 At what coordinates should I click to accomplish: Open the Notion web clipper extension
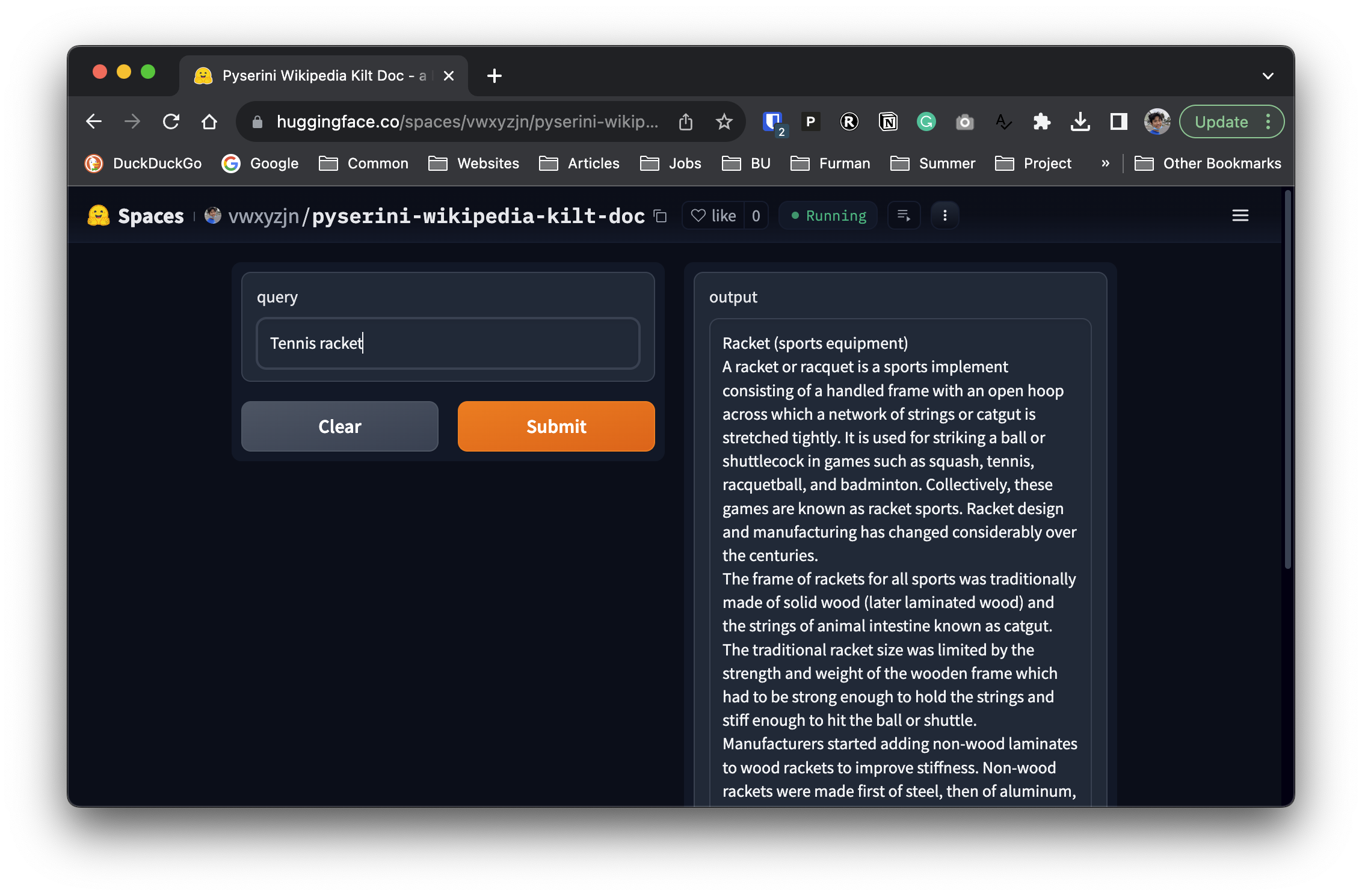888,122
